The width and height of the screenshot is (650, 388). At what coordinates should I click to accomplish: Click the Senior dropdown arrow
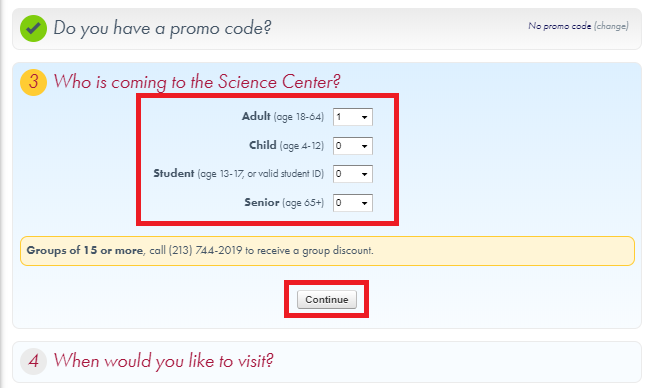pyautogui.click(x=364, y=203)
